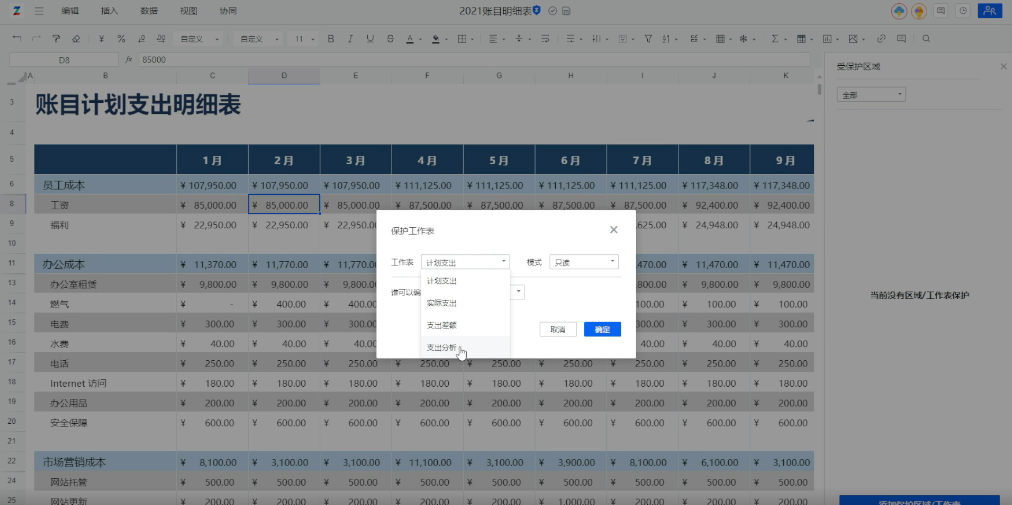1012x505 pixels.
Task: Open the 编辑 menu
Action: click(x=70, y=11)
